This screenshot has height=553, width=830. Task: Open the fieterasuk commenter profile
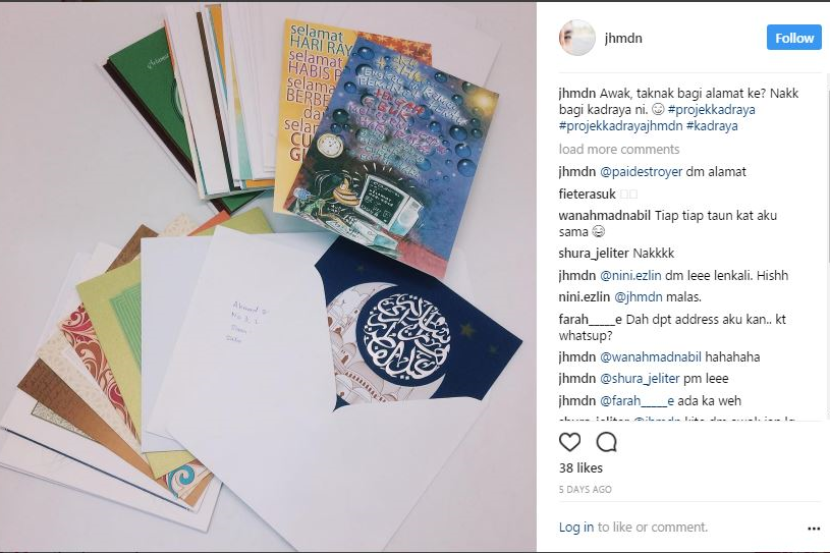[587, 194]
